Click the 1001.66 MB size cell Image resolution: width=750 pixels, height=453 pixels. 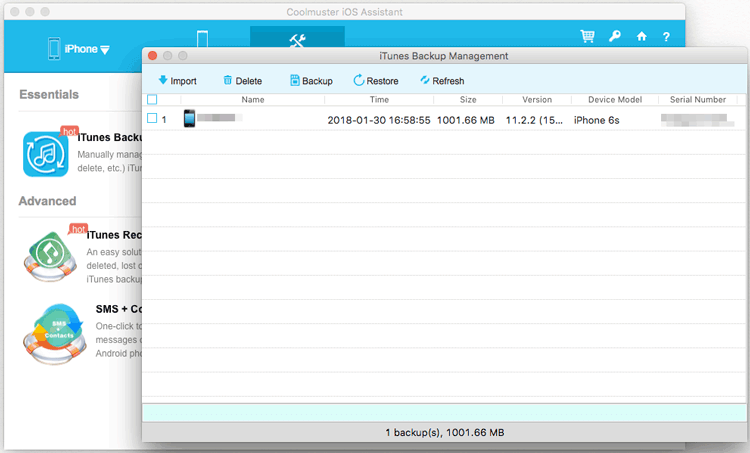click(x=465, y=120)
